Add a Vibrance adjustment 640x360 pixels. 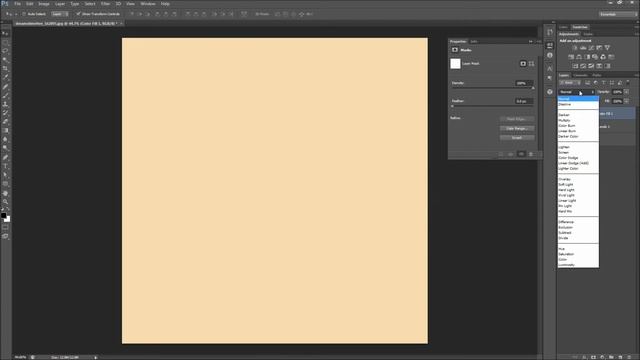(x=607, y=48)
